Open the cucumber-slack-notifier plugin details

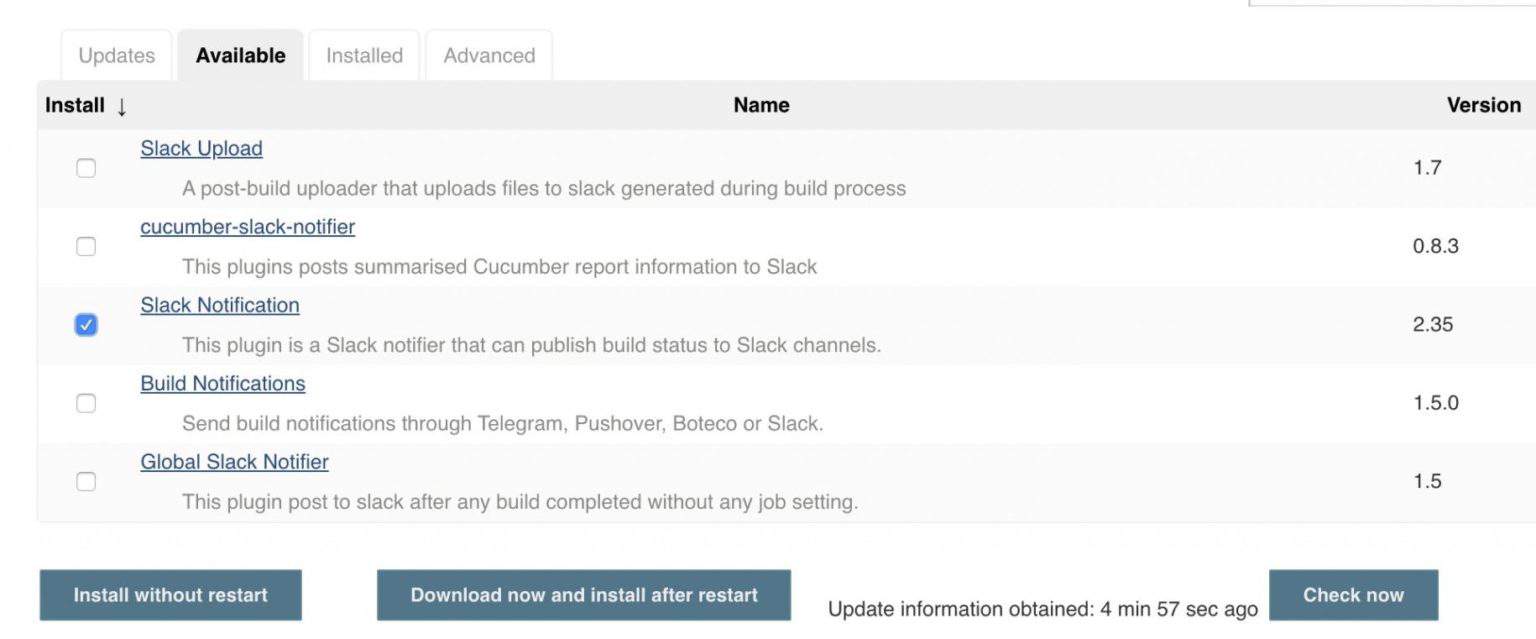(247, 226)
